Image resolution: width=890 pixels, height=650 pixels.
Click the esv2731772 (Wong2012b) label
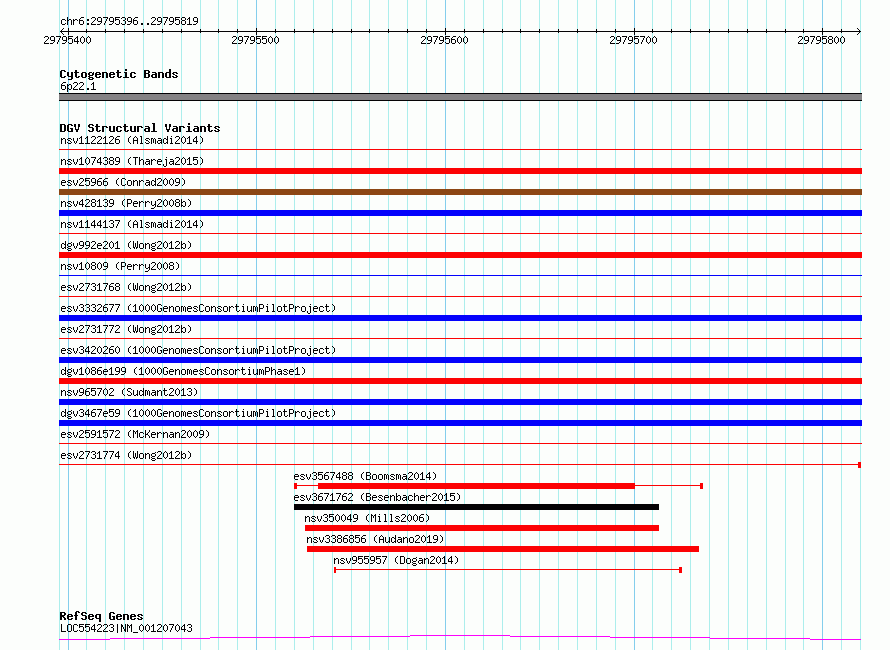tap(126, 329)
